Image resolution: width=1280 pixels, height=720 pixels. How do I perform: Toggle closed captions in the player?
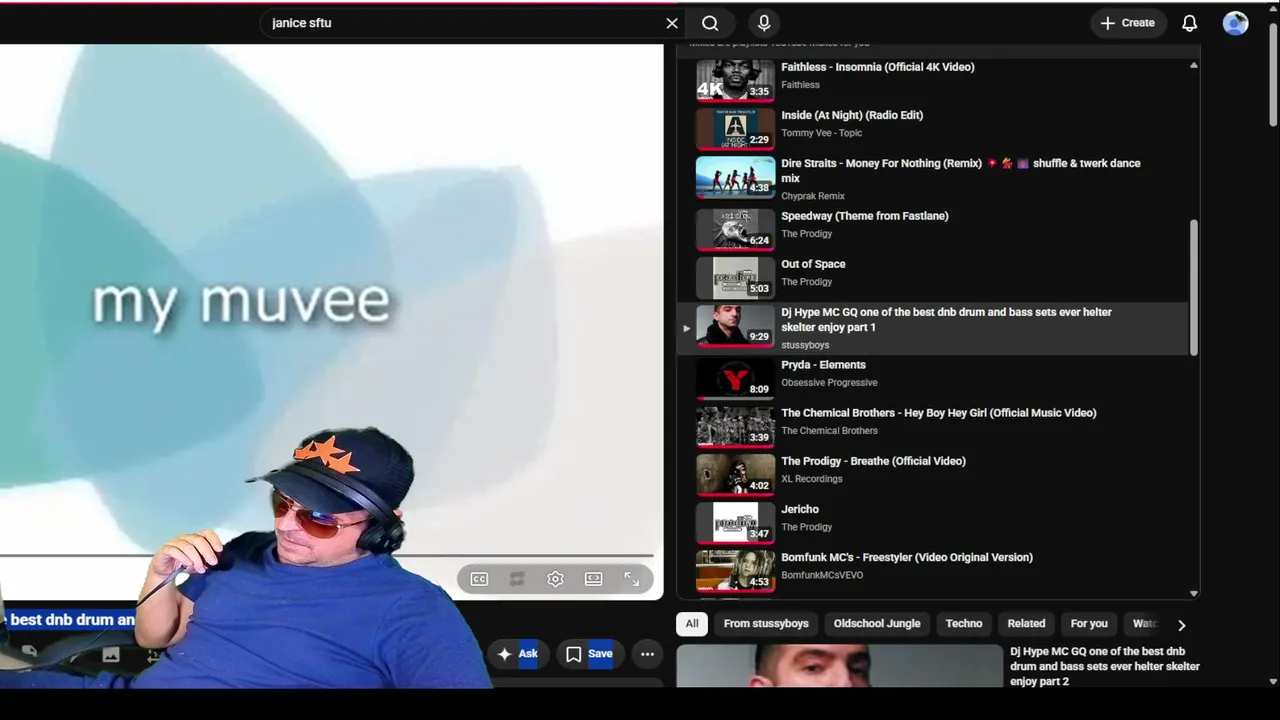click(479, 579)
